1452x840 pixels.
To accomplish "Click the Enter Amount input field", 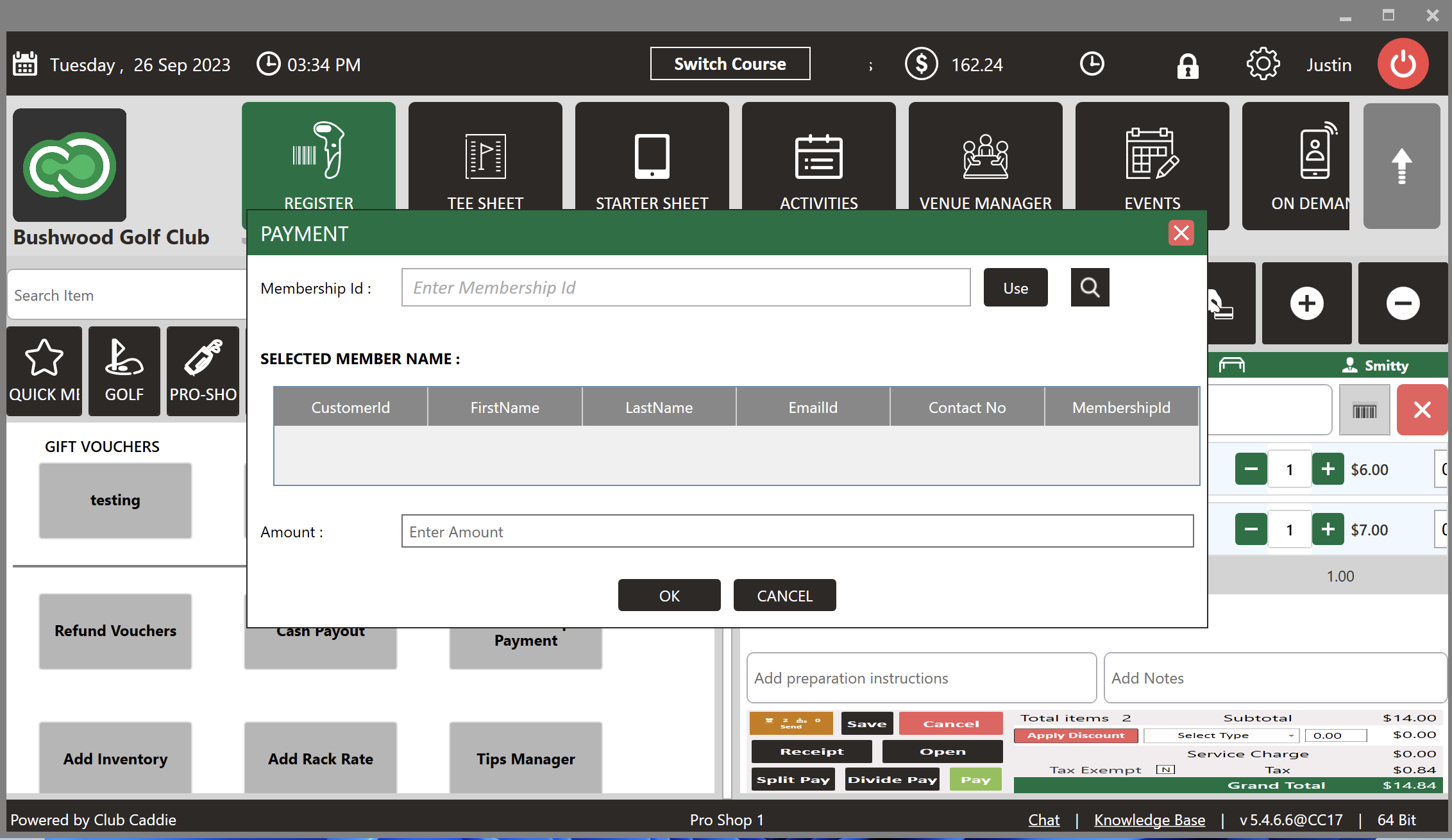I will click(x=797, y=532).
